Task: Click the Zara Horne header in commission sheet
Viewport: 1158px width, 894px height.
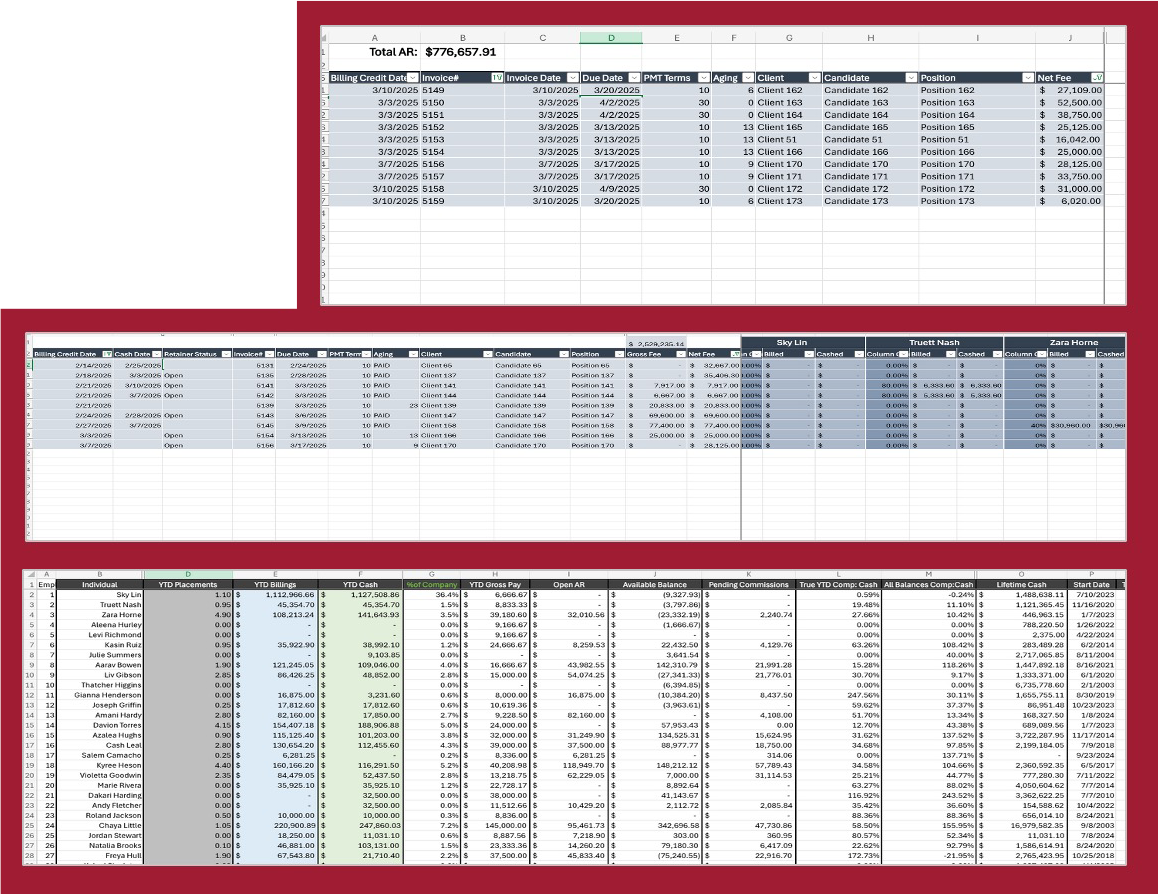Action: point(1065,343)
